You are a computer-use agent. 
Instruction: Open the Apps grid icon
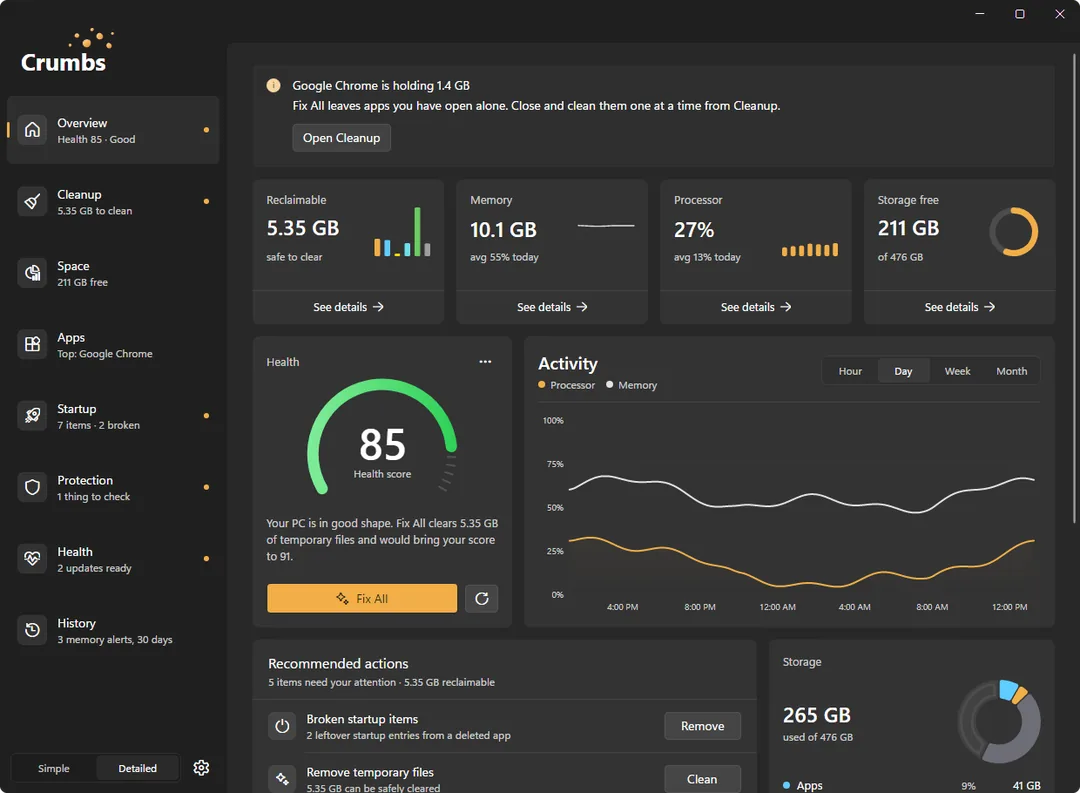click(32, 344)
